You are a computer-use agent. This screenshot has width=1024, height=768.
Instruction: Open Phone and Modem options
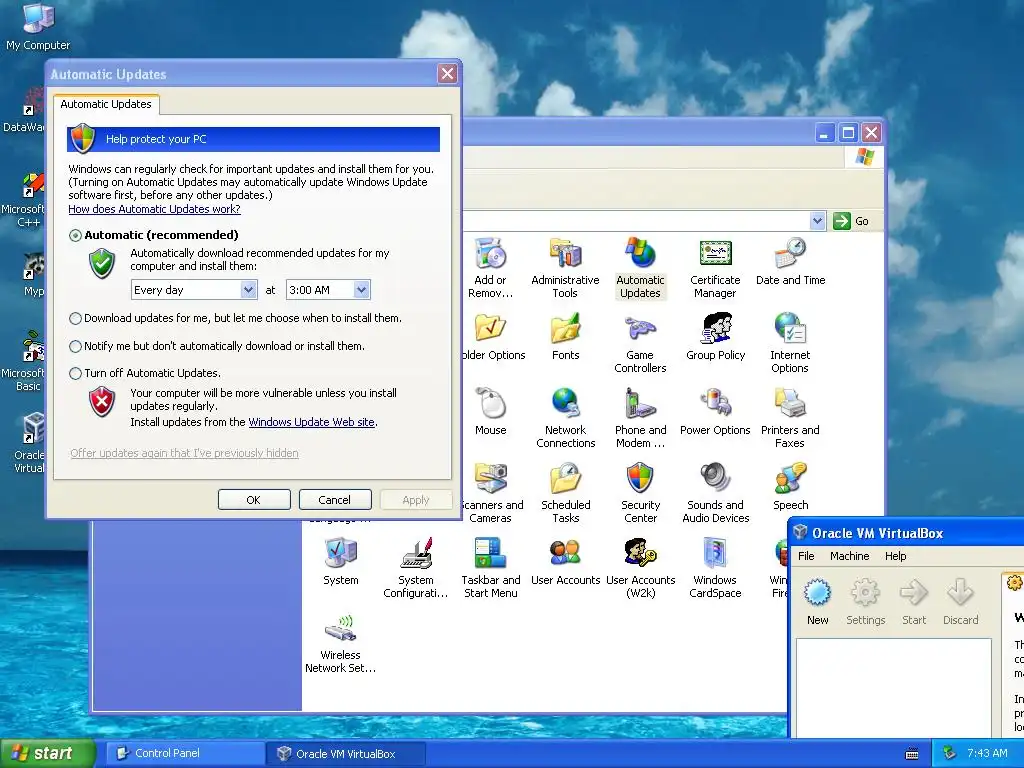click(640, 418)
